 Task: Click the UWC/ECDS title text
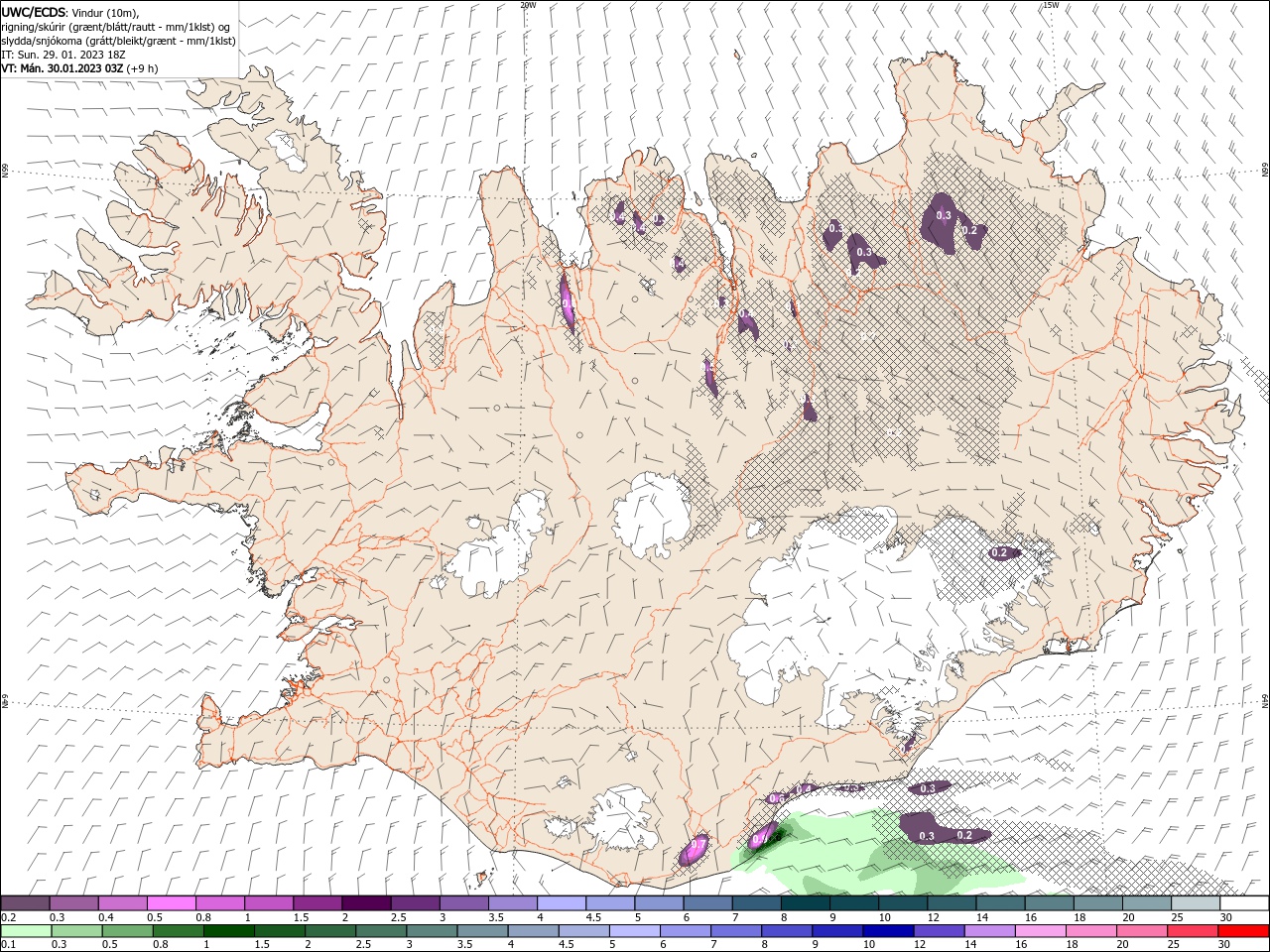(34, 12)
